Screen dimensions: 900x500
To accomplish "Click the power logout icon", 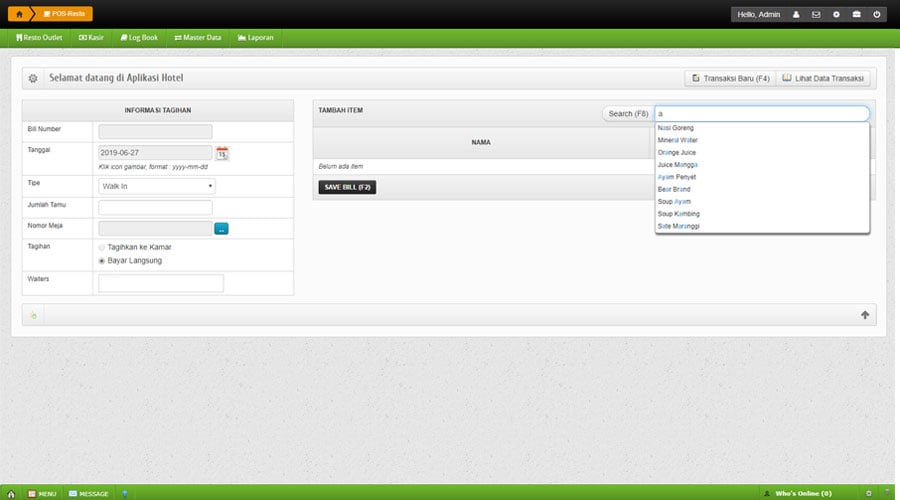I will [x=877, y=15].
